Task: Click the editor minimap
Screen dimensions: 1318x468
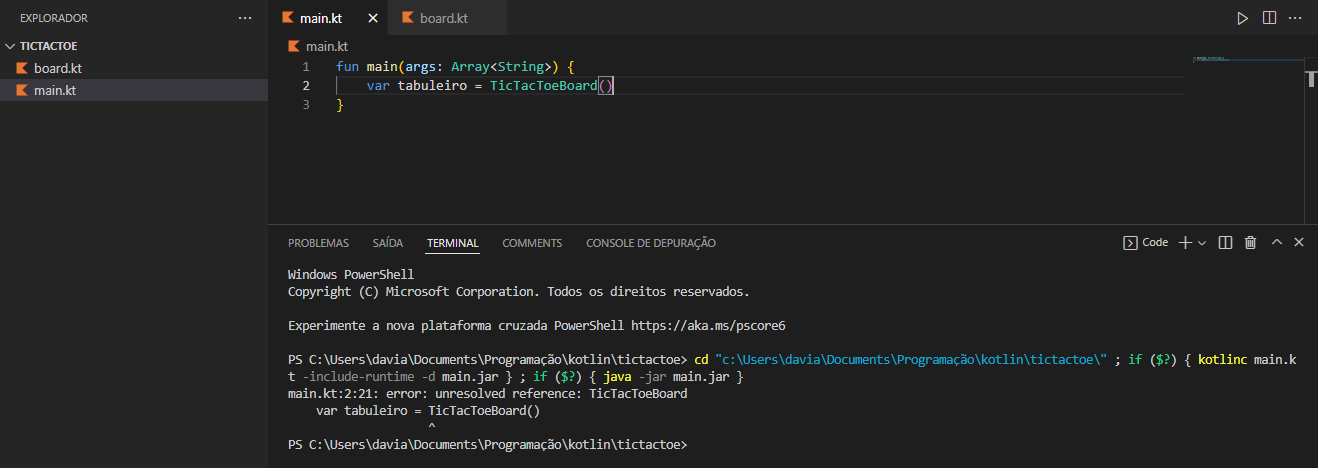Action: click(x=1247, y=60)
